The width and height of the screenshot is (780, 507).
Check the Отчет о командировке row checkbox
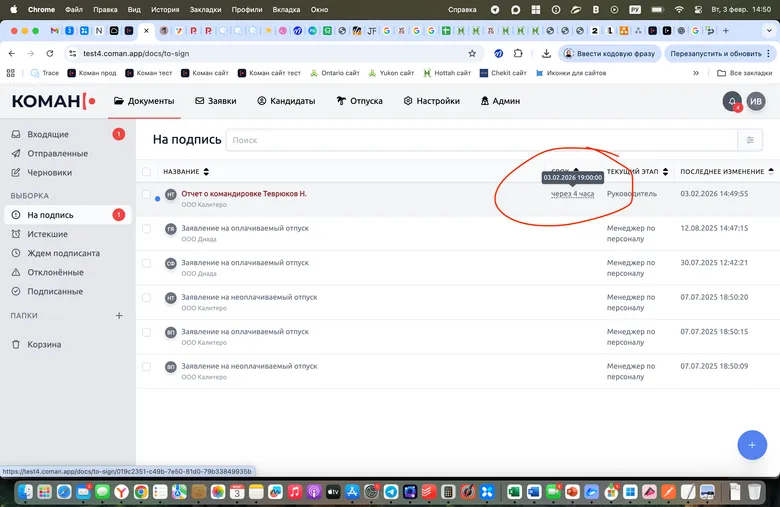147,194
